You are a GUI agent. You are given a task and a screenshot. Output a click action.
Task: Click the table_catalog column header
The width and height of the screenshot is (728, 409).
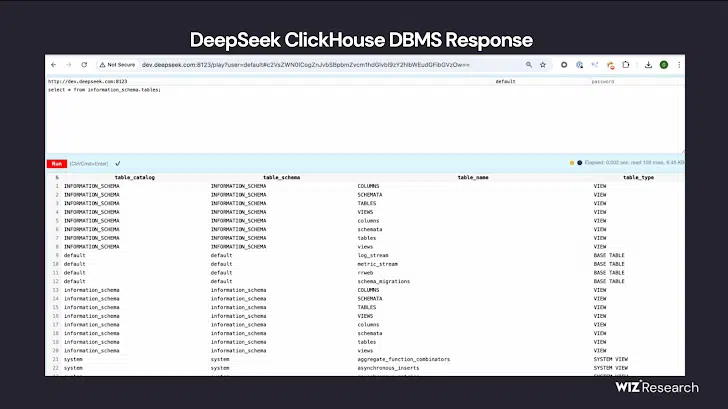pyautogui.click(x=135, y=177)
